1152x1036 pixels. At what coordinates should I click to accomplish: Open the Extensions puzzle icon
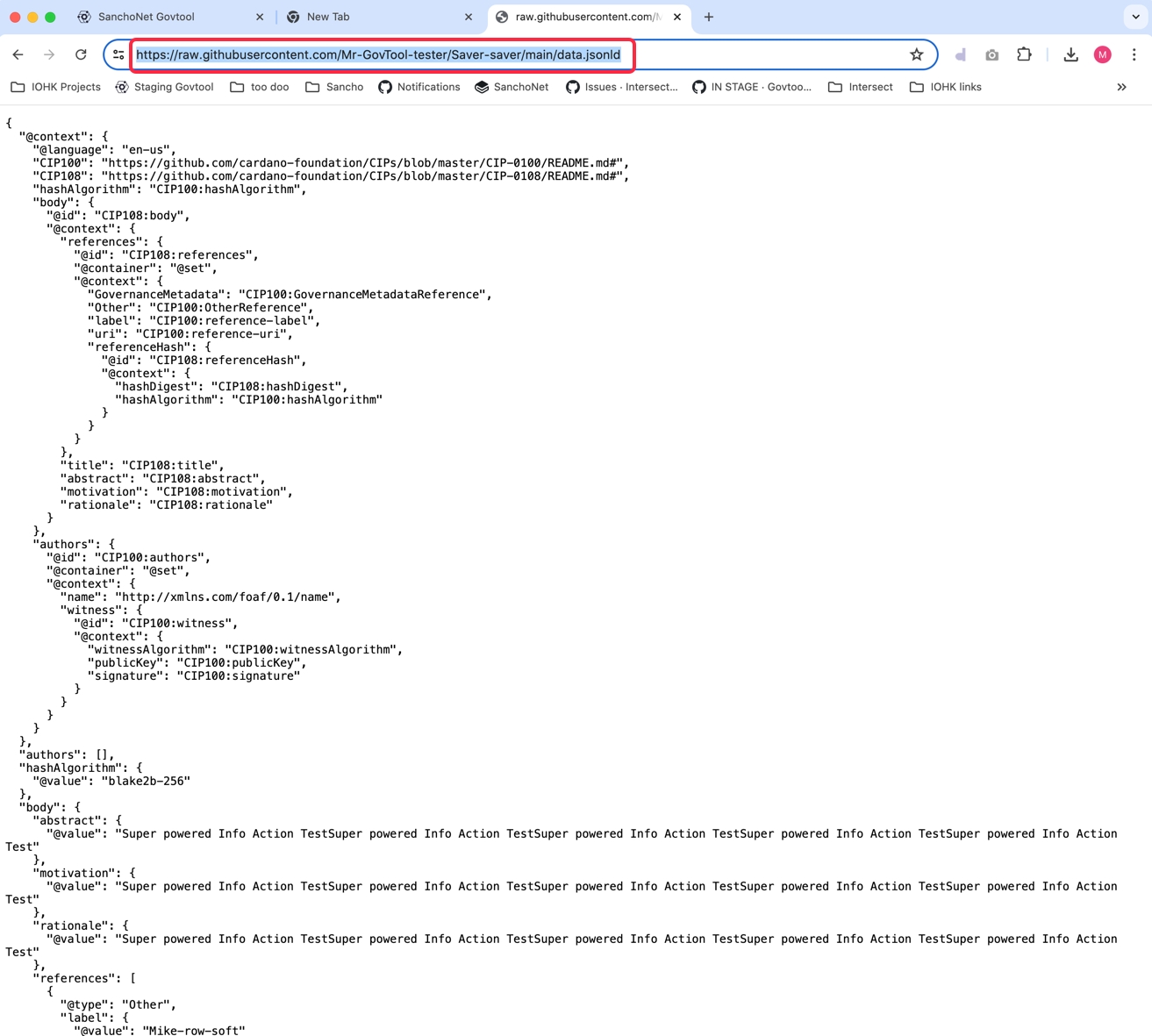1024,54
